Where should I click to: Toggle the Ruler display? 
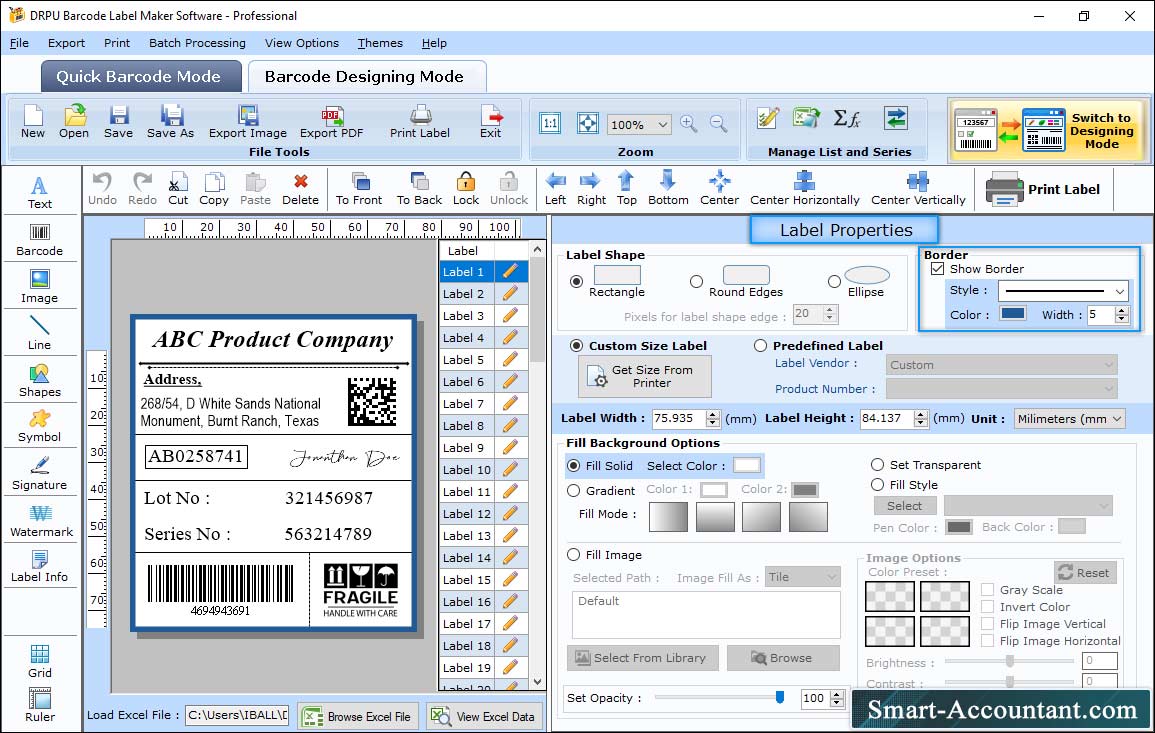[x=40, y=705]
